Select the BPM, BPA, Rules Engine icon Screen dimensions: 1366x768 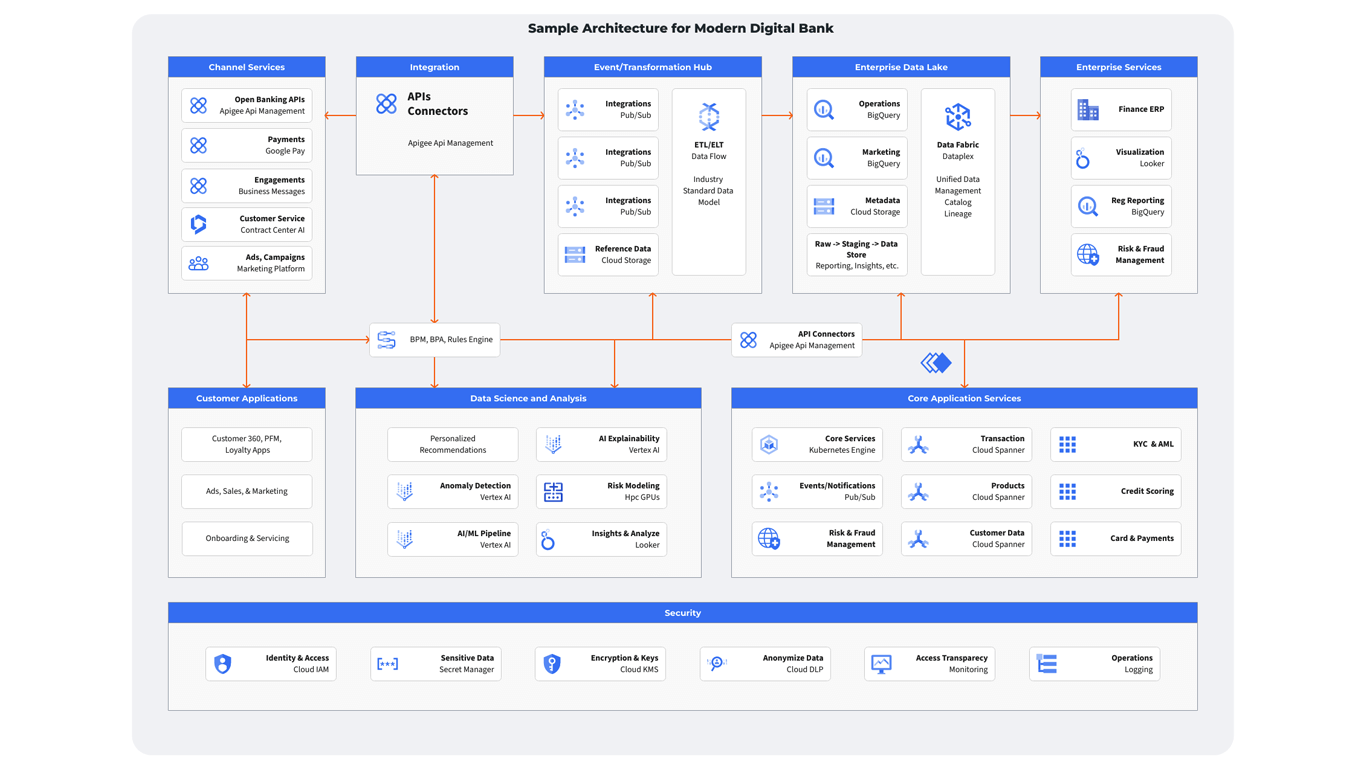tap(387, 340)
